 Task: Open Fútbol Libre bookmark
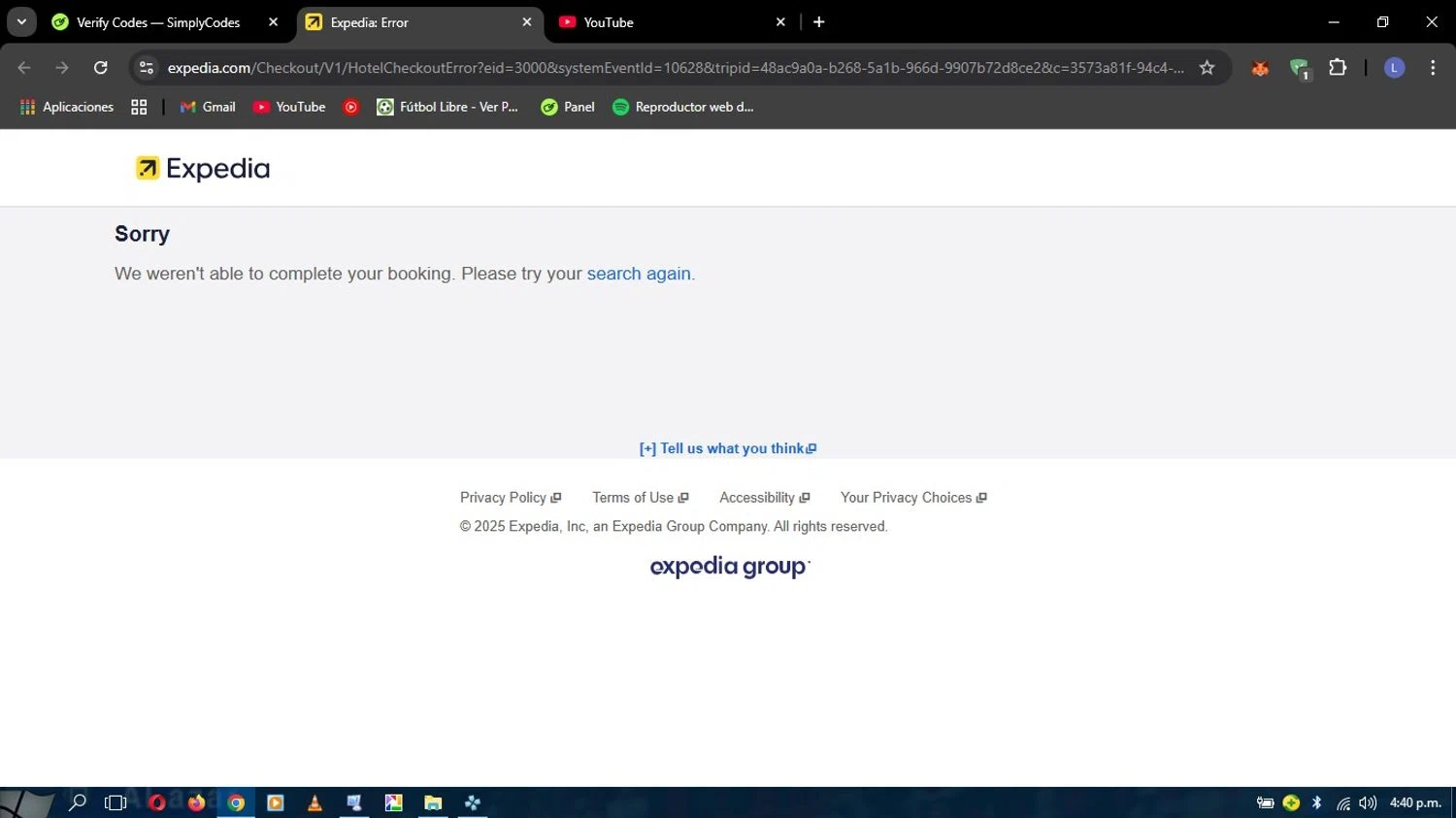(x=447, y=107)
